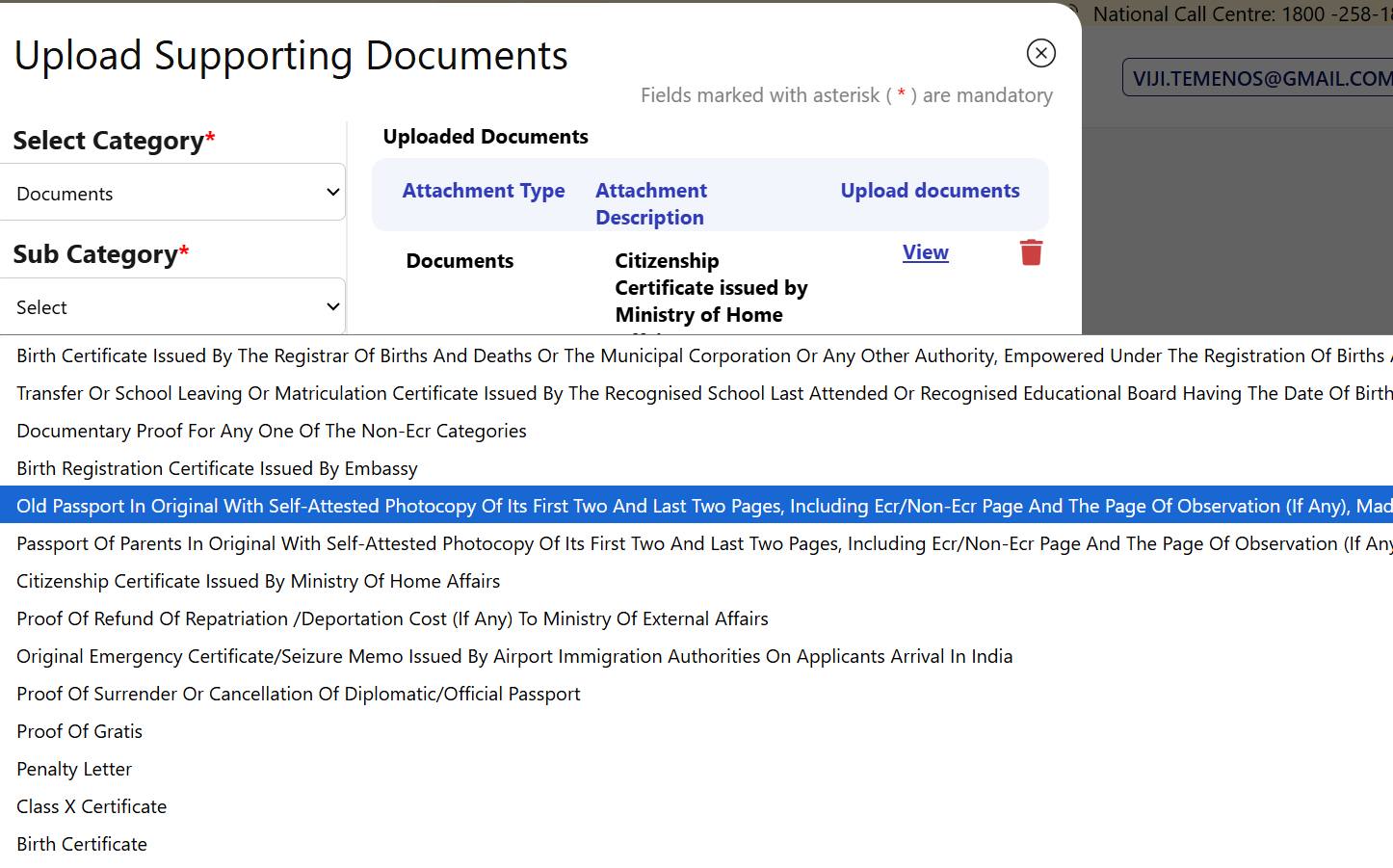Screen dimensions: 1393x868
Task: Choose Birth Registration Certificate Issued By Embassy
Action: pos(696,468)
